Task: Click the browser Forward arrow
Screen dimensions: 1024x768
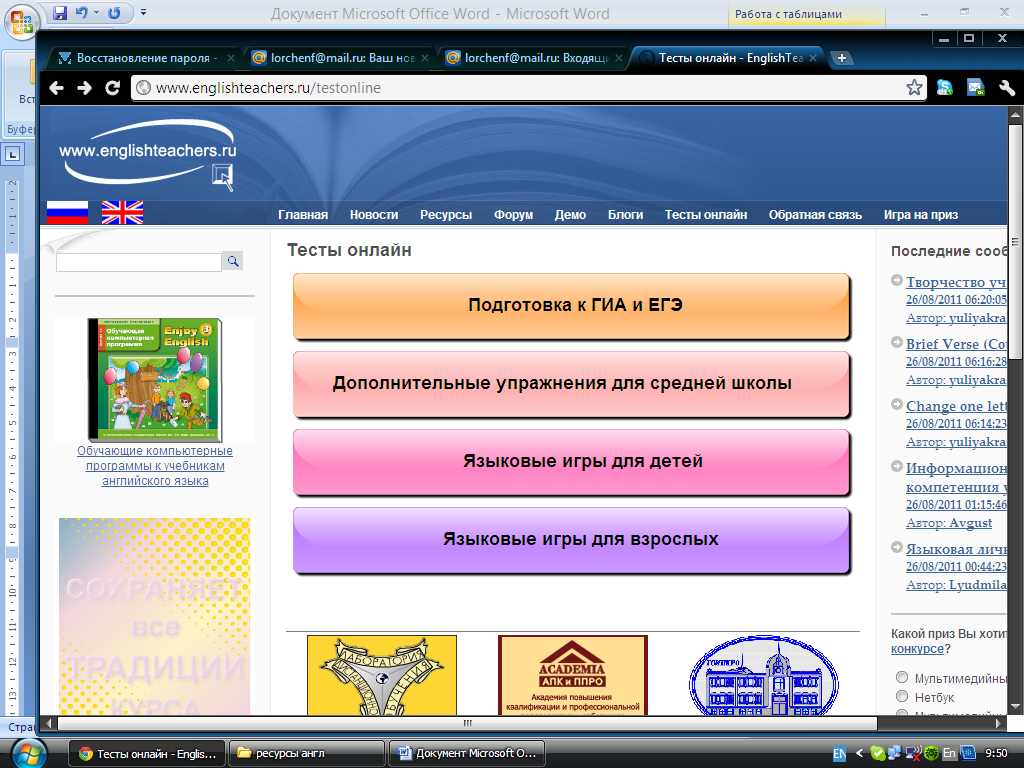Action: (x=84, y=88)
